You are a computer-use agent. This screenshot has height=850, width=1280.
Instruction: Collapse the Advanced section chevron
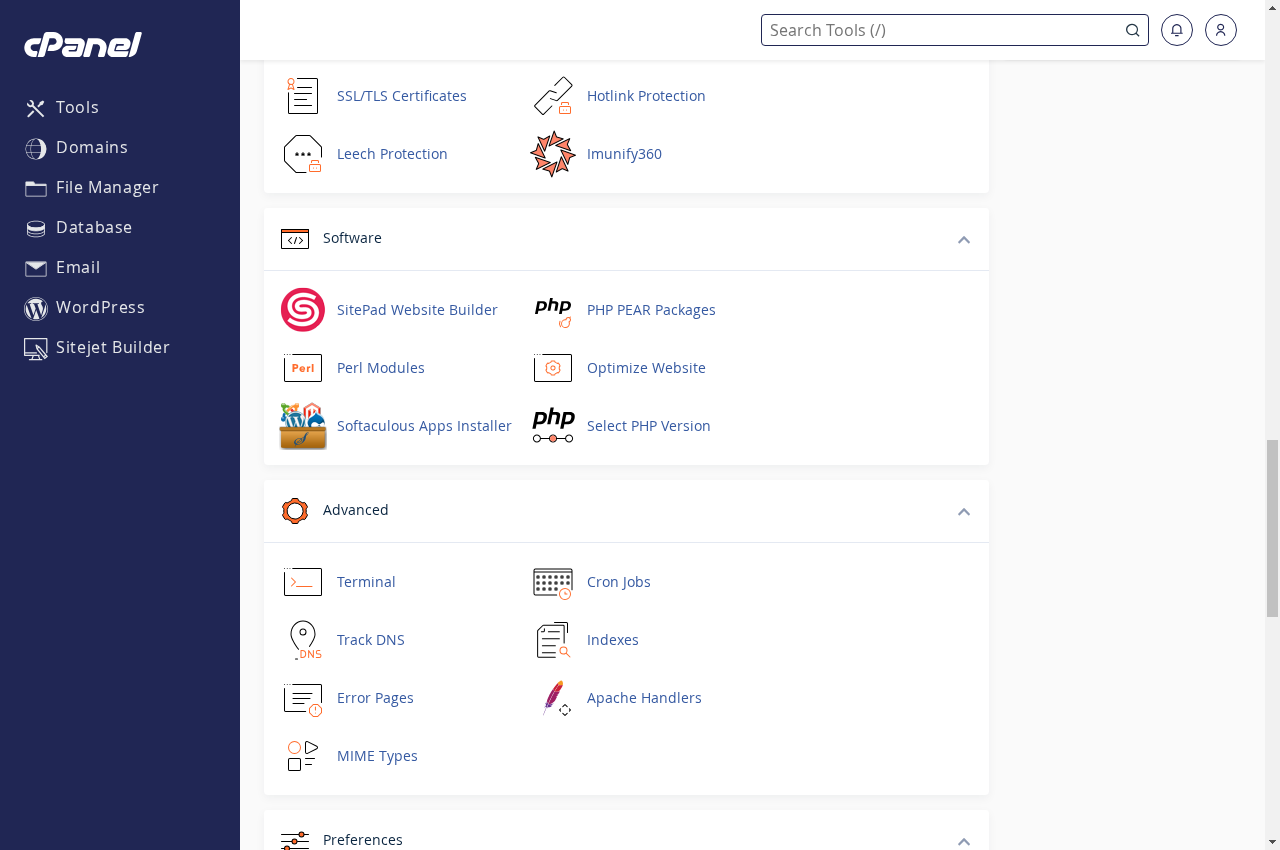coord(964,511)
